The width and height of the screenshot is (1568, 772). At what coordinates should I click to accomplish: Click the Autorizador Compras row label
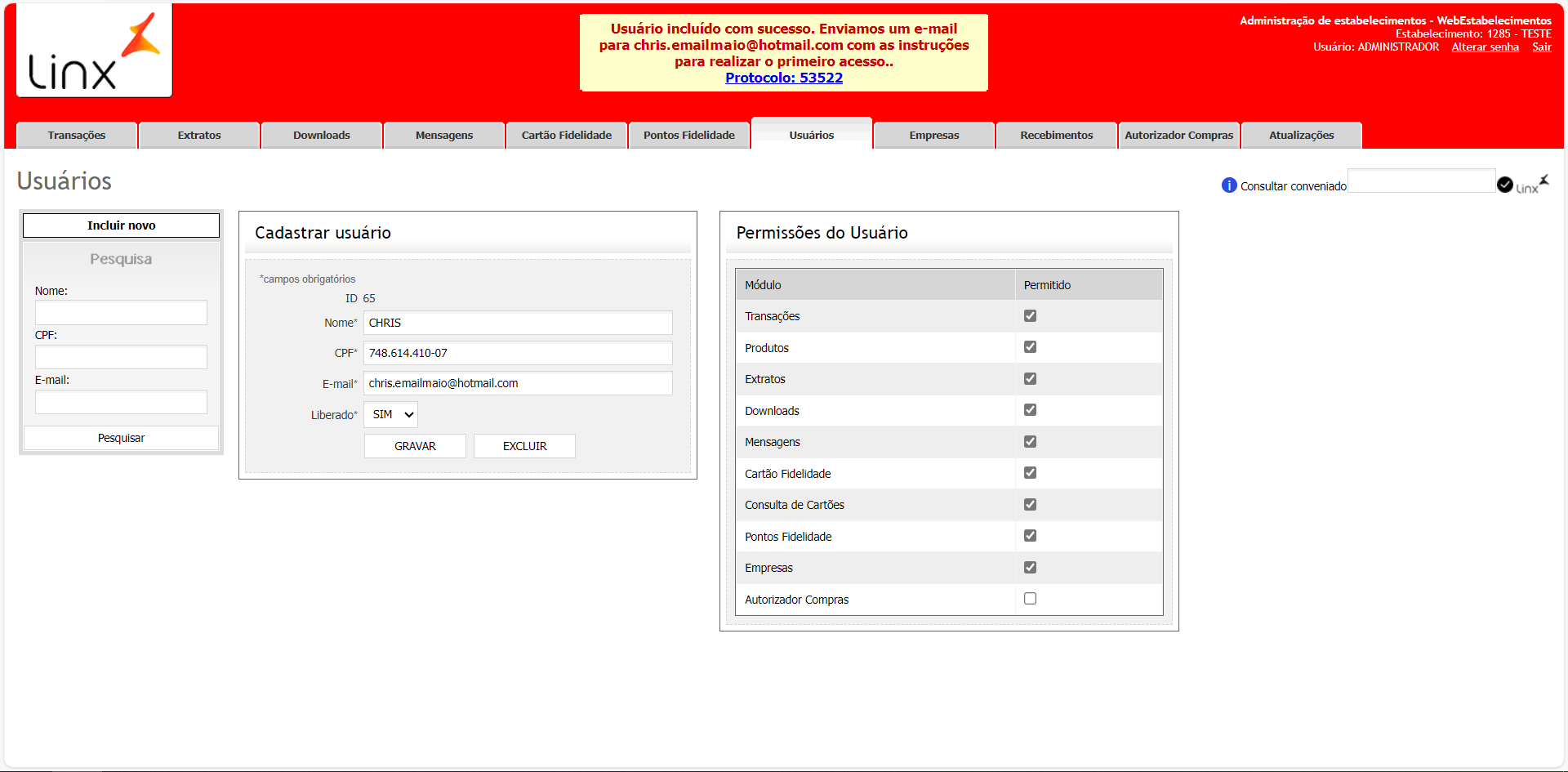[x=796, y=600]
